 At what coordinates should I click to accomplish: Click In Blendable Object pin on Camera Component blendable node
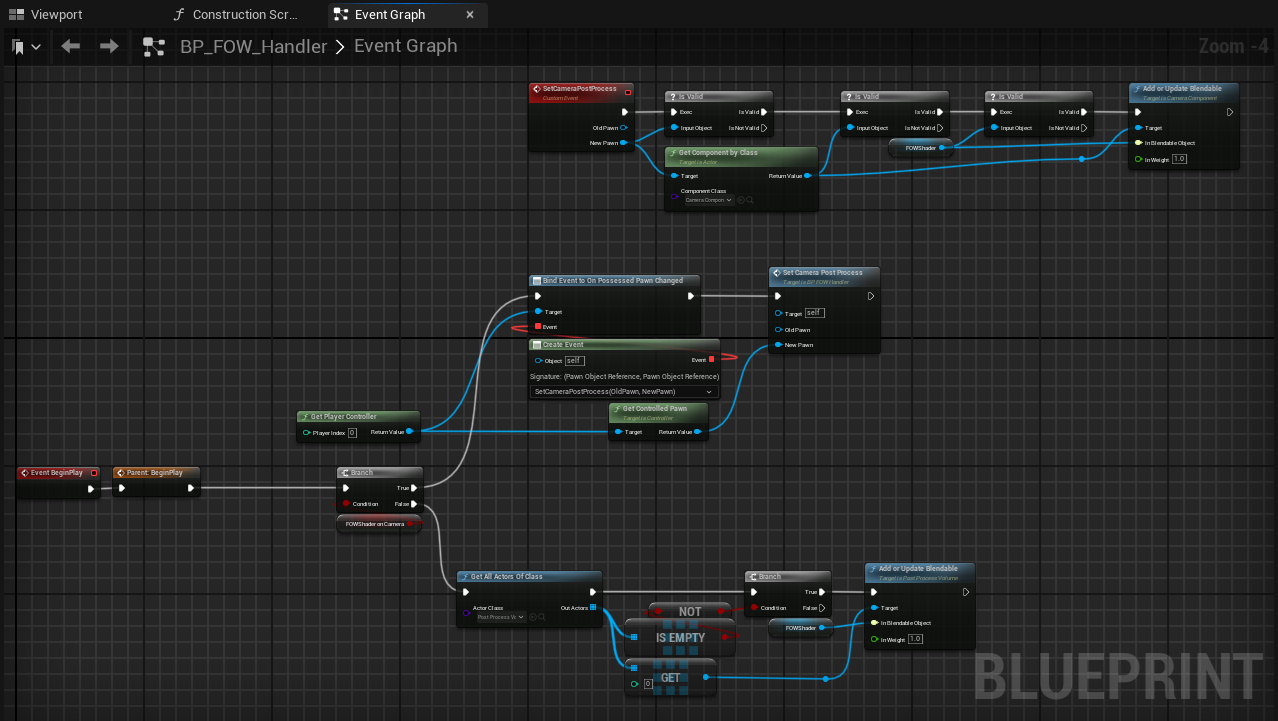point(1137,143)
